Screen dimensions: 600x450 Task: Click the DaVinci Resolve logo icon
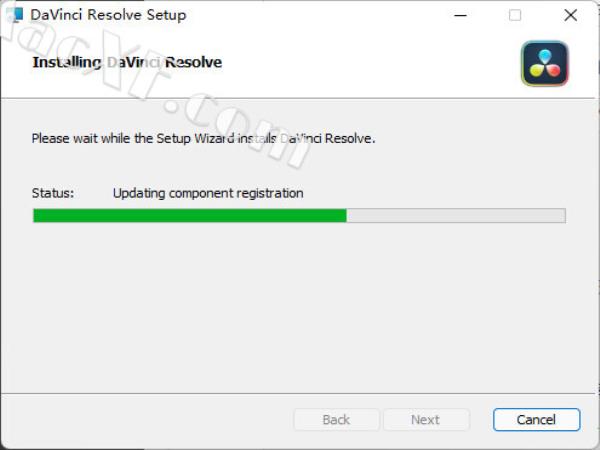[x=545, y=64]
